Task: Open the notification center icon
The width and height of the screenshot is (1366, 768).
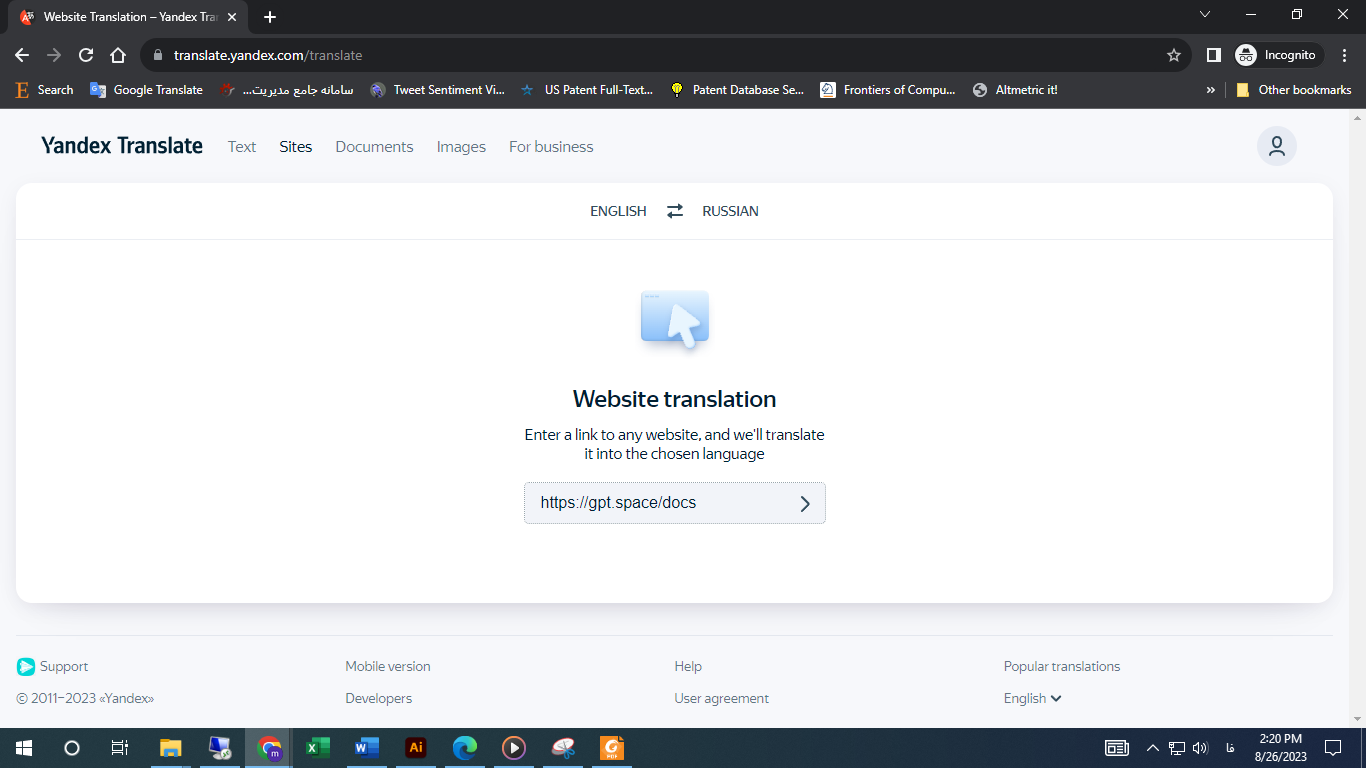Action: tap(1333, 748)
